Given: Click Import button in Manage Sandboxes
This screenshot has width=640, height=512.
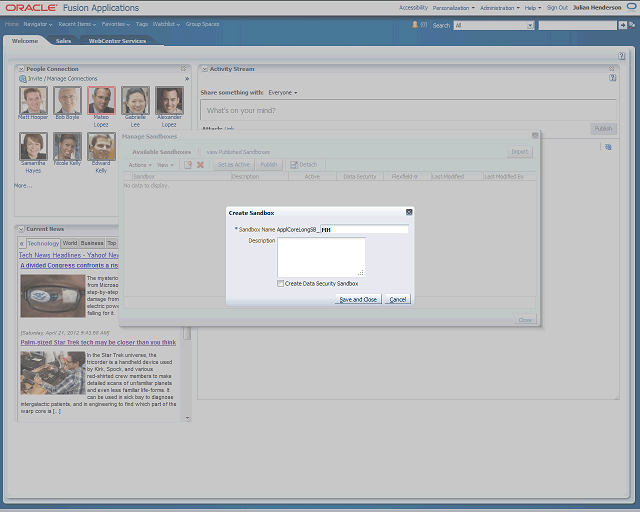Looking at the screenshot, I should [520, 151].
